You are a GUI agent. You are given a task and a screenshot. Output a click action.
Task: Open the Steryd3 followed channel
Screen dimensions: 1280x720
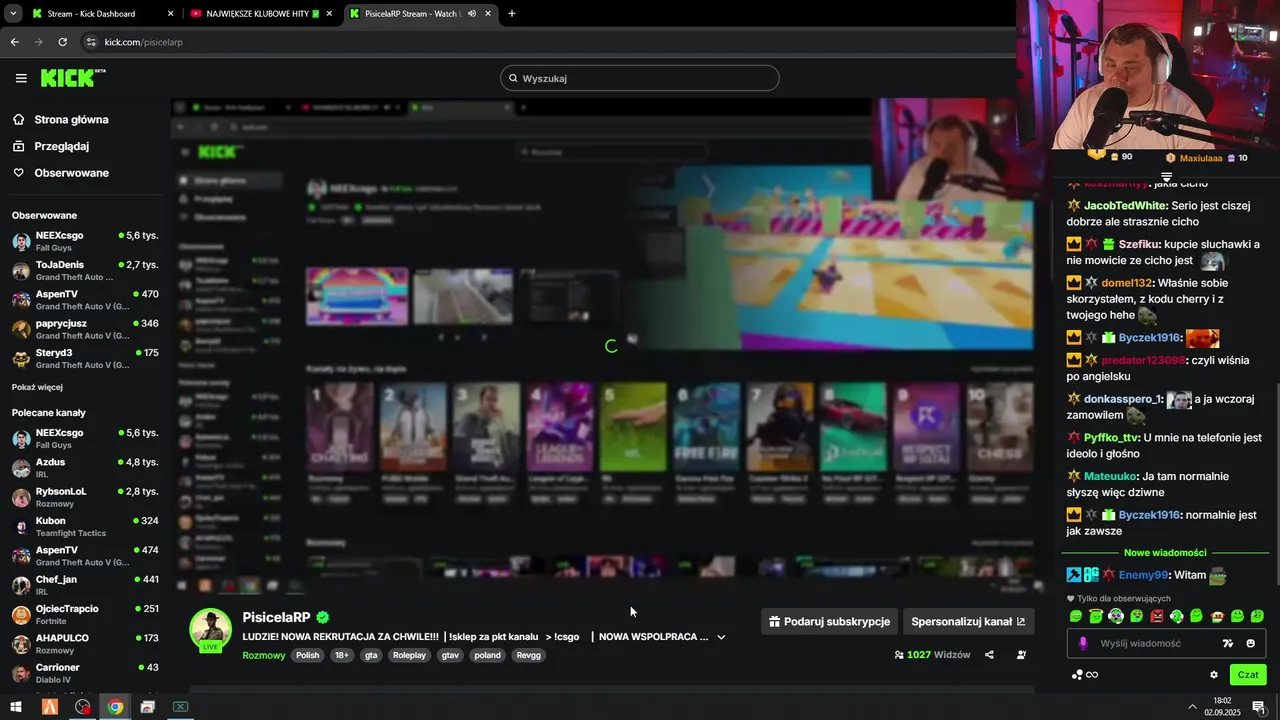click(x=84, y=358)
